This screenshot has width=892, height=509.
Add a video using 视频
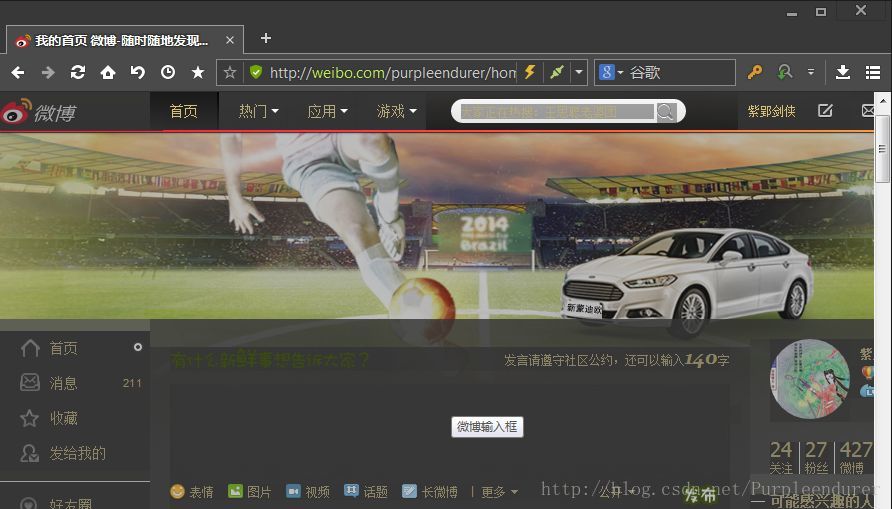click(x=308, y=492)
